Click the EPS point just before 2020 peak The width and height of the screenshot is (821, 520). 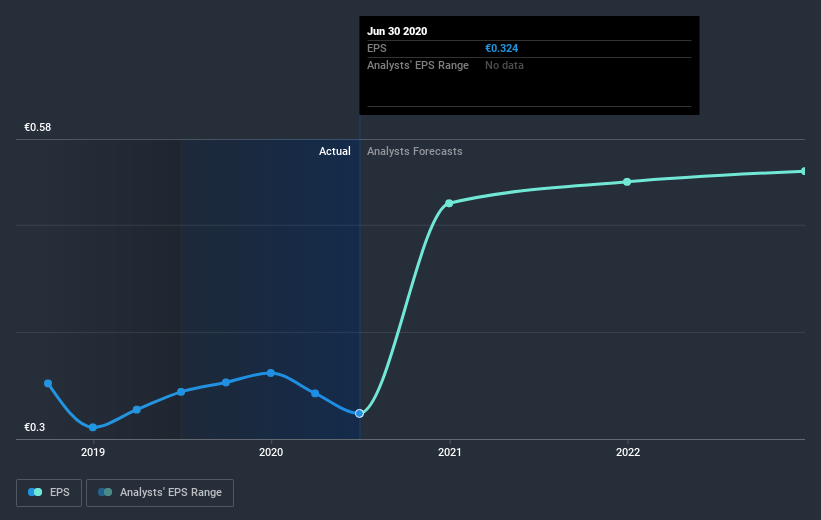[226, 382]
